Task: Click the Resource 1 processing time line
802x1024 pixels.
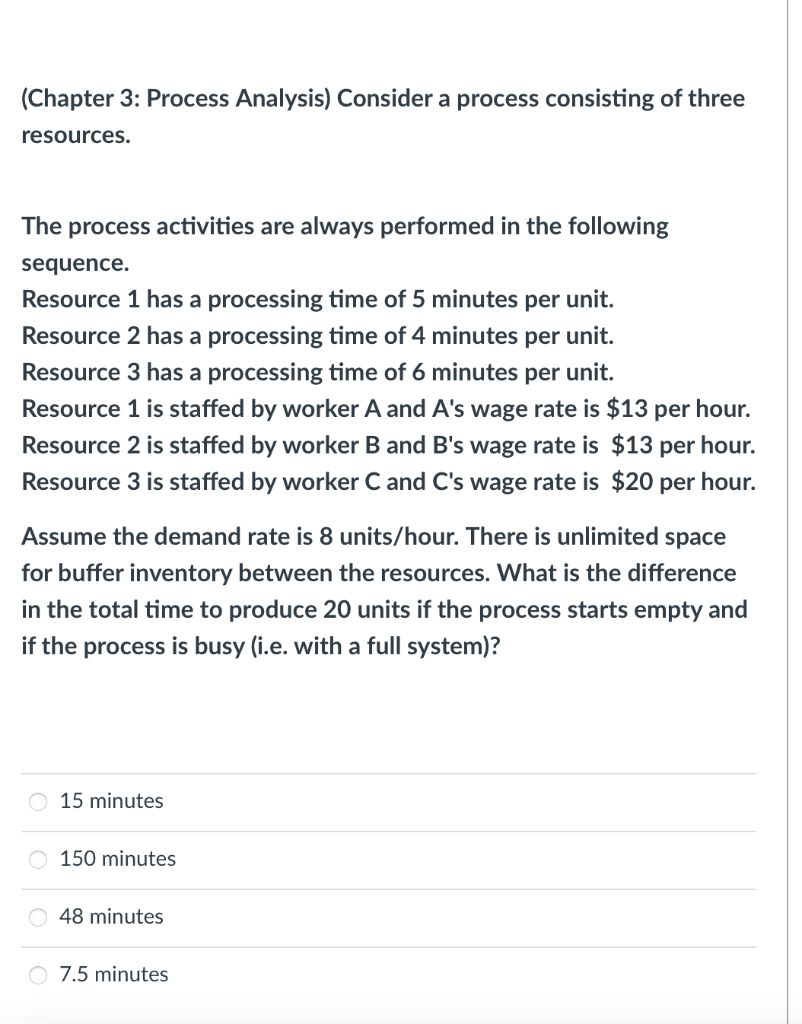Action: point(318,299)
